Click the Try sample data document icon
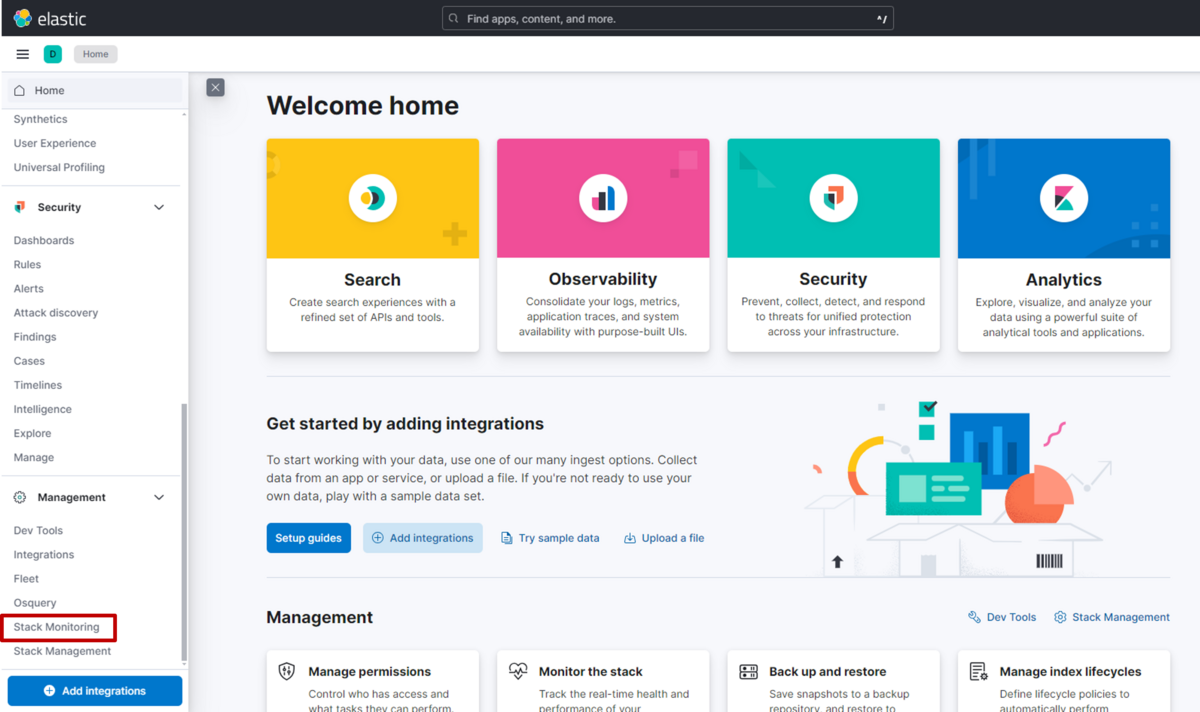 tap(507, 538)
